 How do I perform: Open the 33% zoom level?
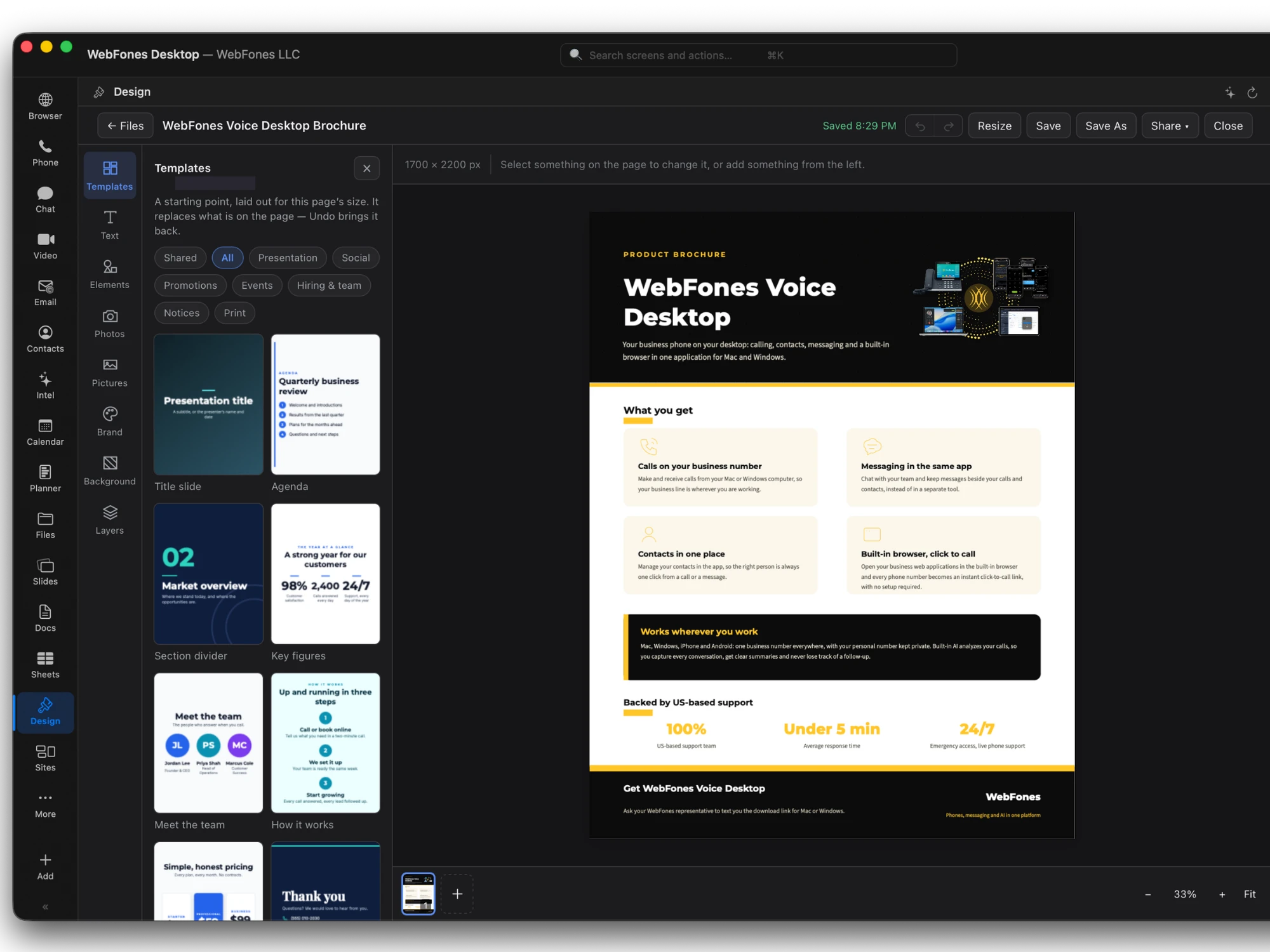tap(1185, 894)
